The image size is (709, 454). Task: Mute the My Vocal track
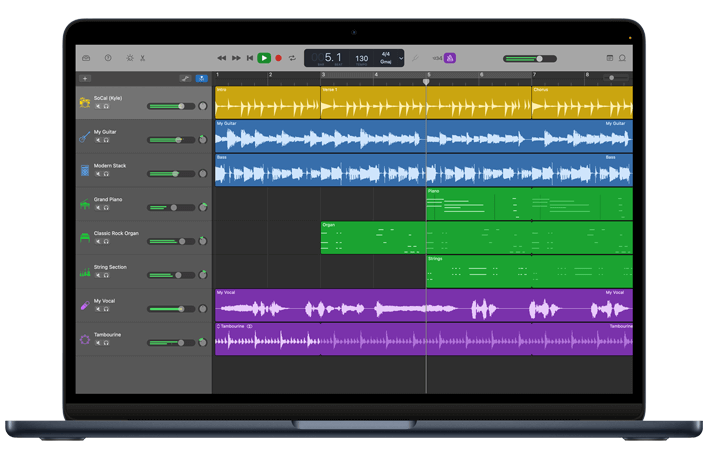tap(98, 309)
